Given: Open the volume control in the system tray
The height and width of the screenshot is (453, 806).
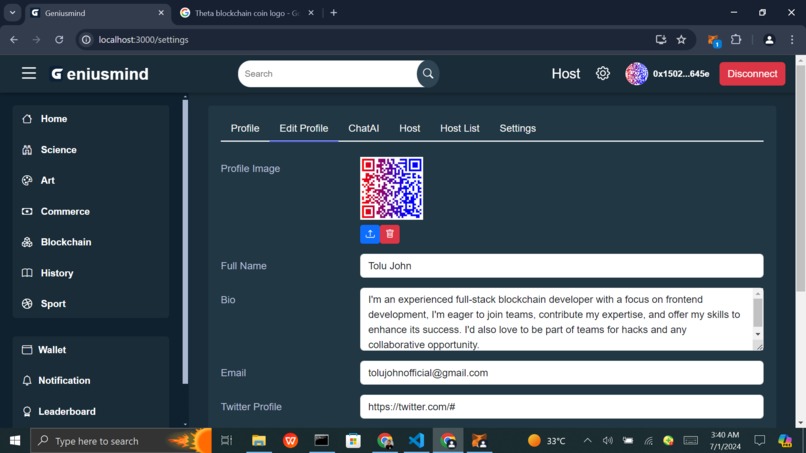Looking at the screenshot, I should (608, 441).
